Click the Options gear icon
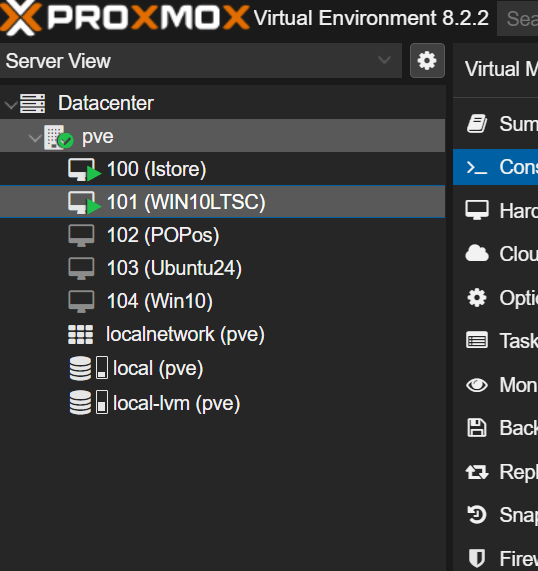 [x=477, y=298]
